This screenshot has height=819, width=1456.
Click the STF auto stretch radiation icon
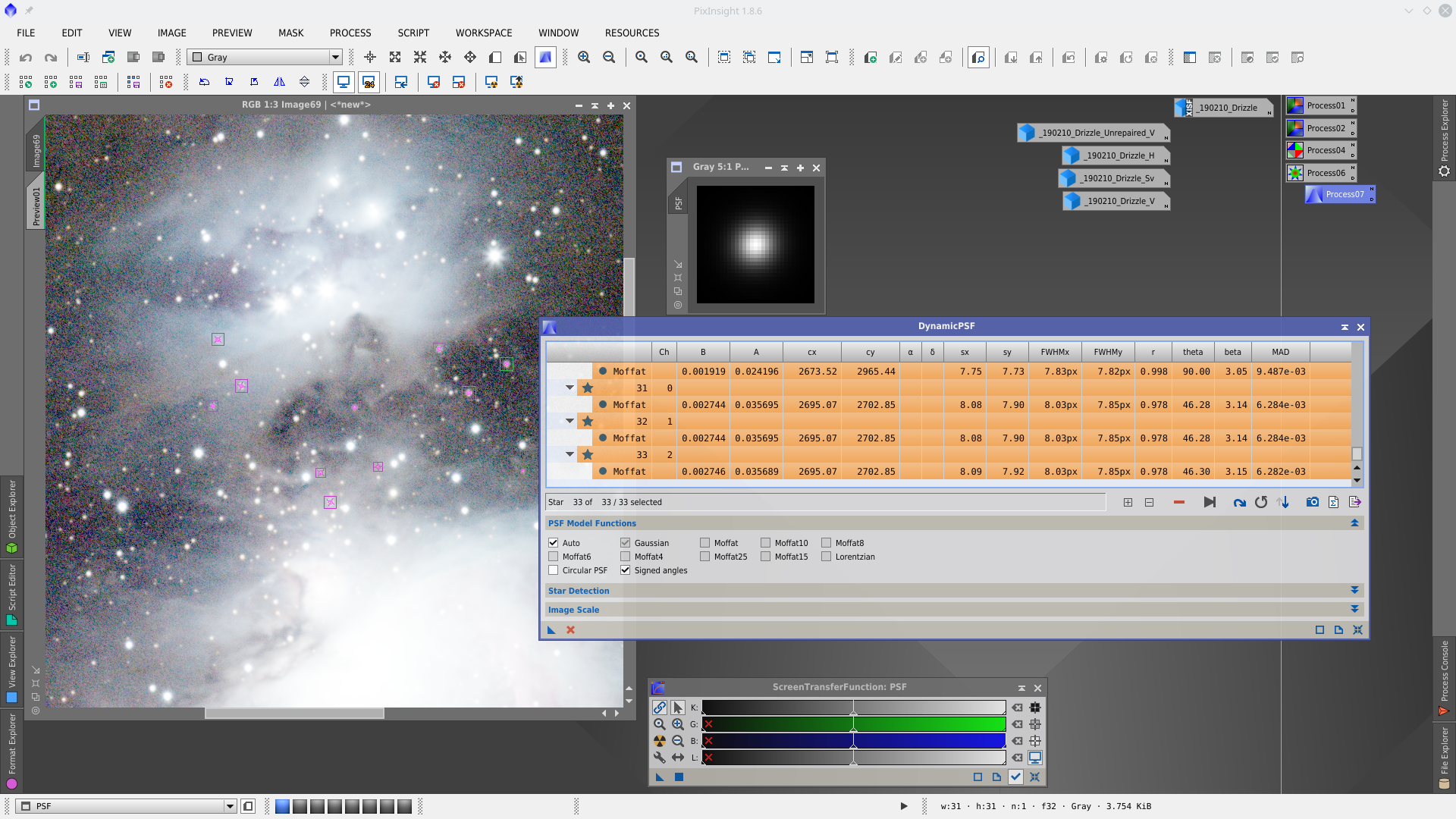659,741
